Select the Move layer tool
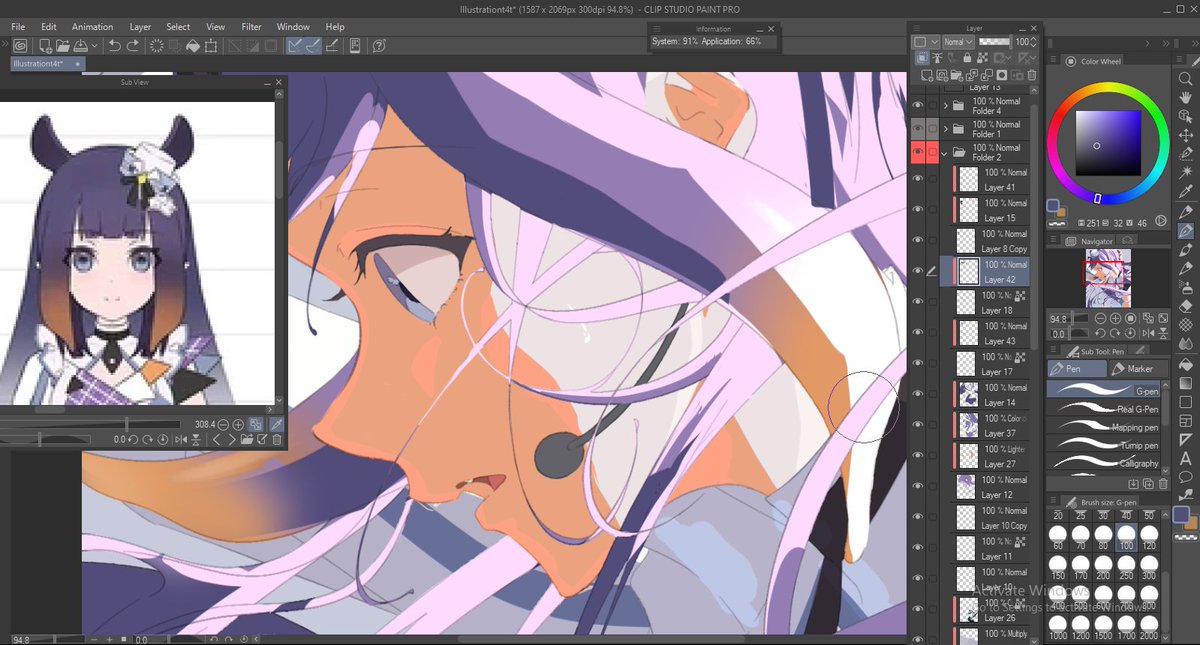The width and height of the screenshot is (1200, 645). pyautogui.click(x=1186, y=134)
